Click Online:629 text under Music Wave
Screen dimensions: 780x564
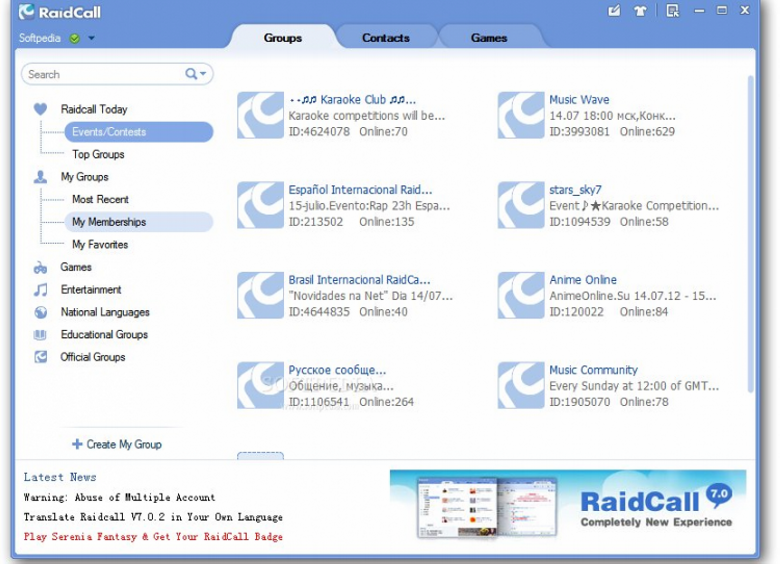coord(647,131)
